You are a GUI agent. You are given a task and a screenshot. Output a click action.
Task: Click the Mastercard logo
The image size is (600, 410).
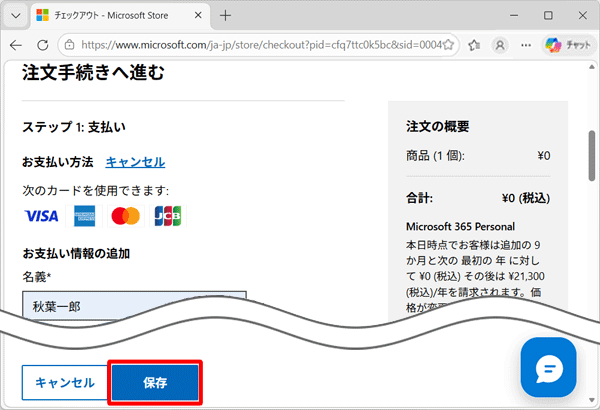pos(125,216)
